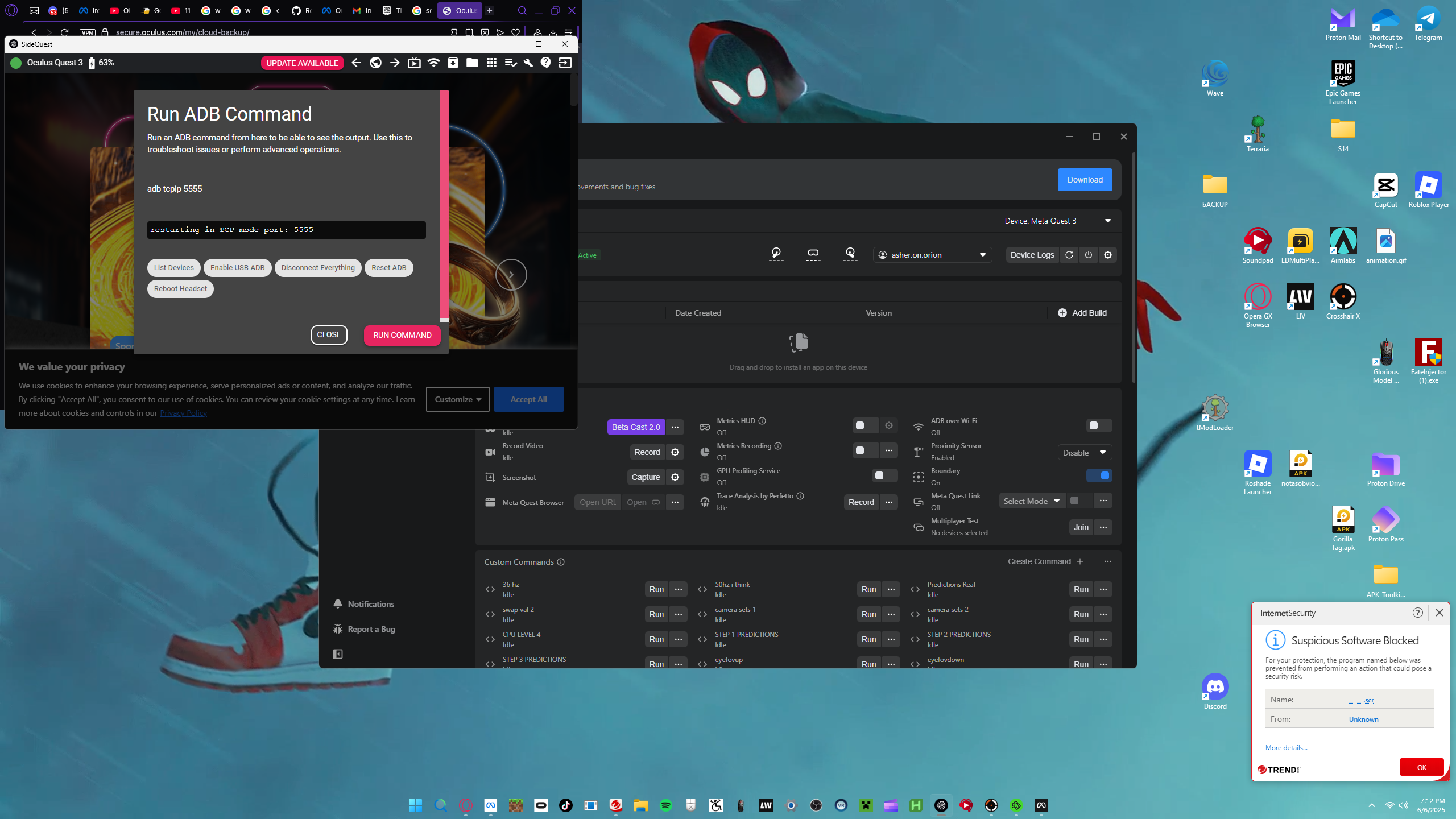This screenshot has width=1456, height=819.
Task: Turn on ADB over Wi-Fi switch
Action: tap(1099, 425)
